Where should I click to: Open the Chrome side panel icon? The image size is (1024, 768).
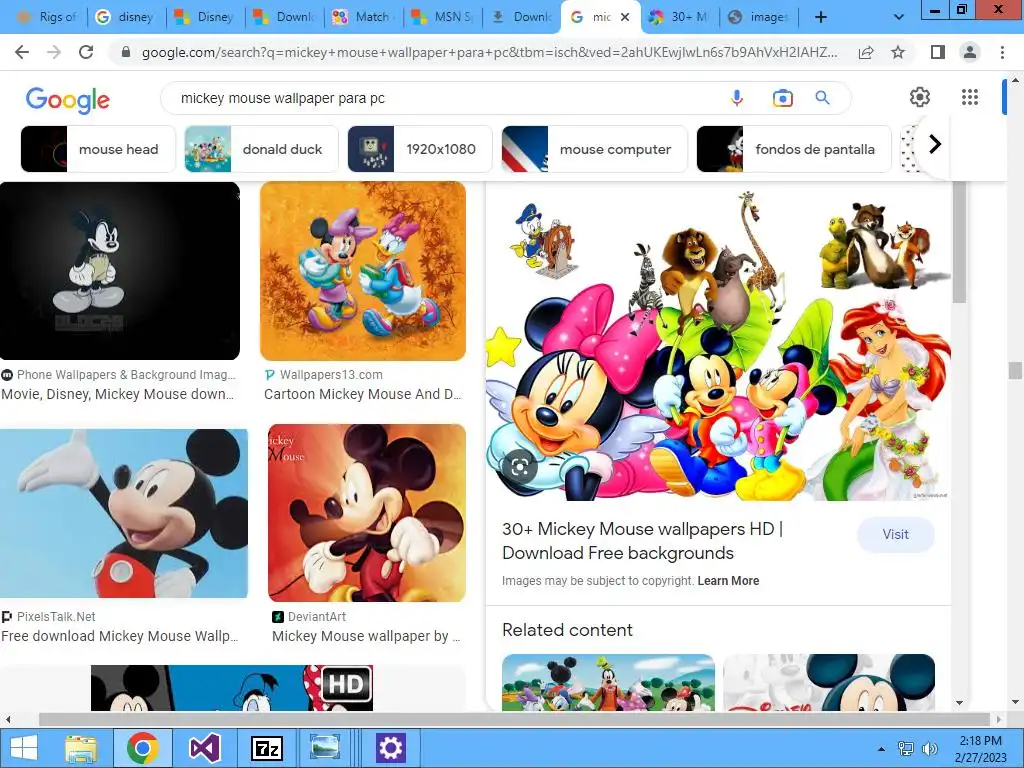tap(938, 52)
